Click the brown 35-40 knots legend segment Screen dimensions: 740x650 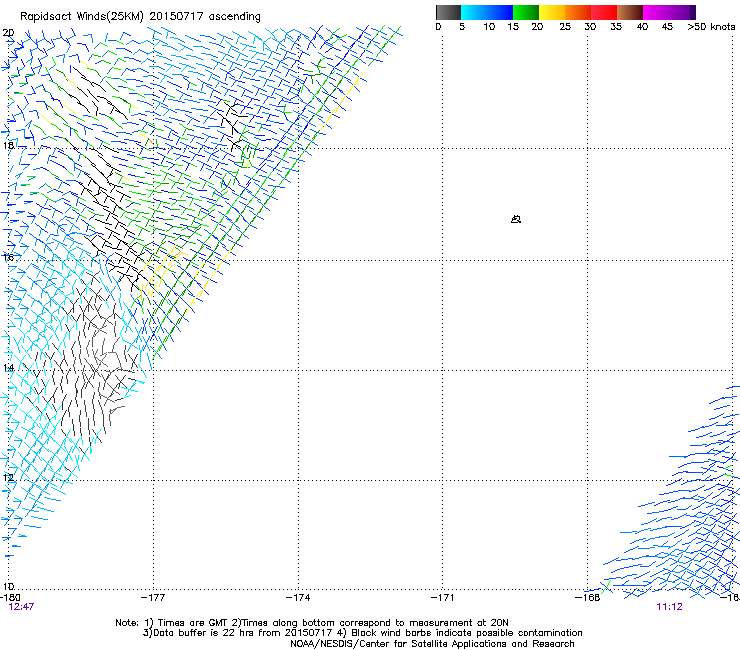(x=630, y=12)
